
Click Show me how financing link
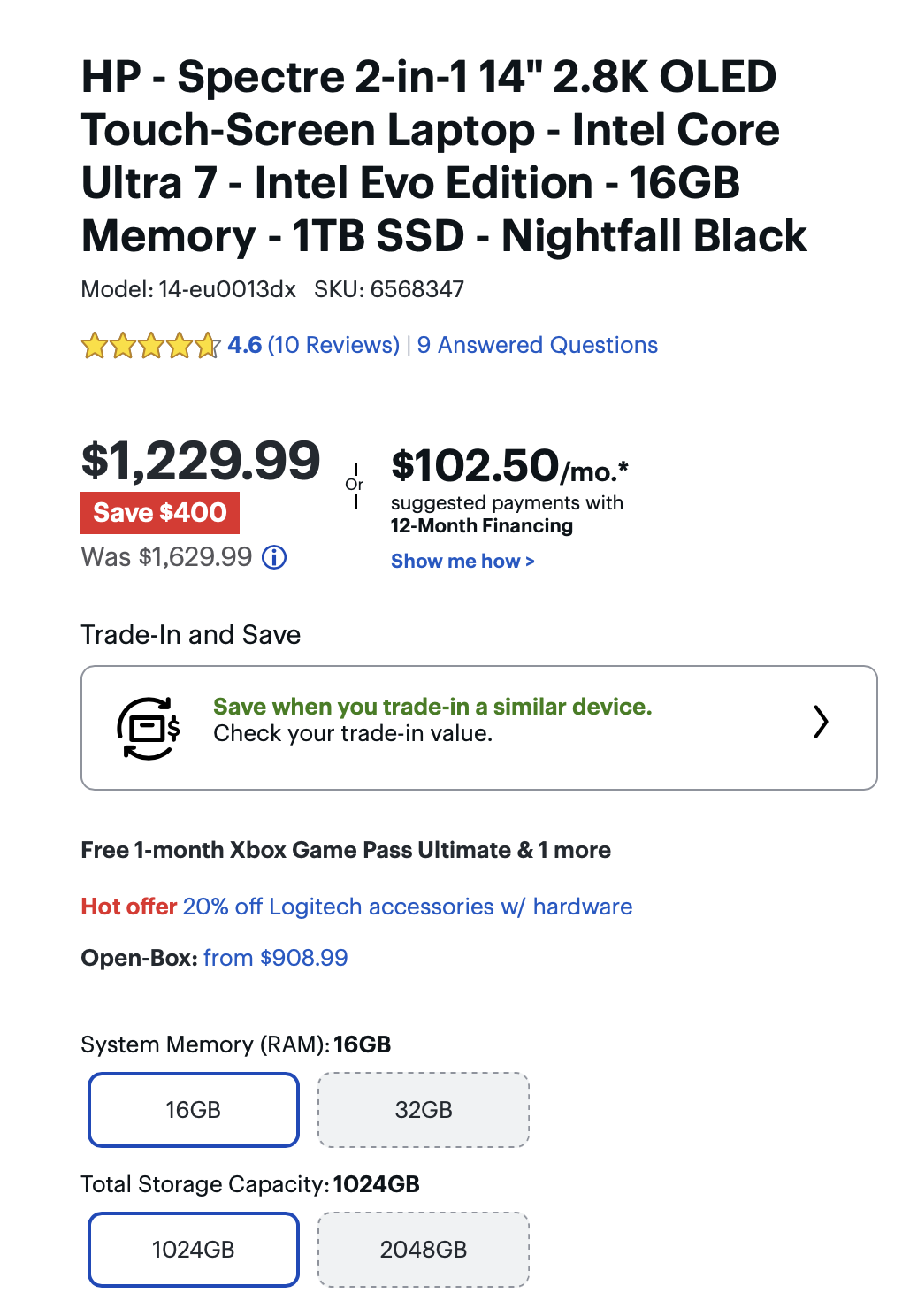click(462, 561)
